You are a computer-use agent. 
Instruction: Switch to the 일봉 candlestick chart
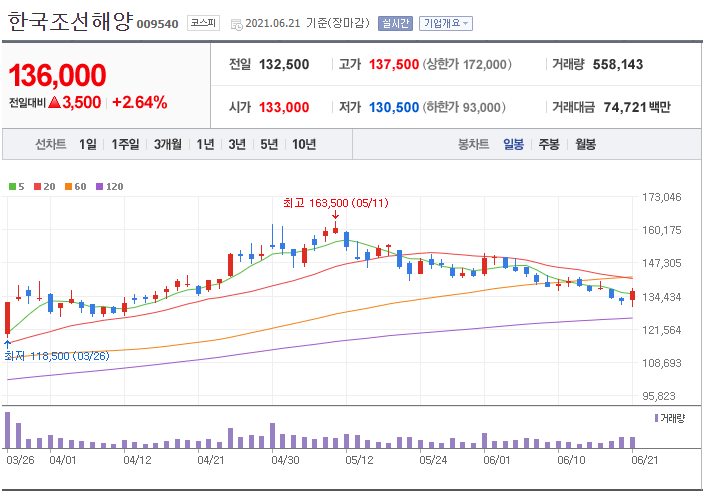click(513, 144)
